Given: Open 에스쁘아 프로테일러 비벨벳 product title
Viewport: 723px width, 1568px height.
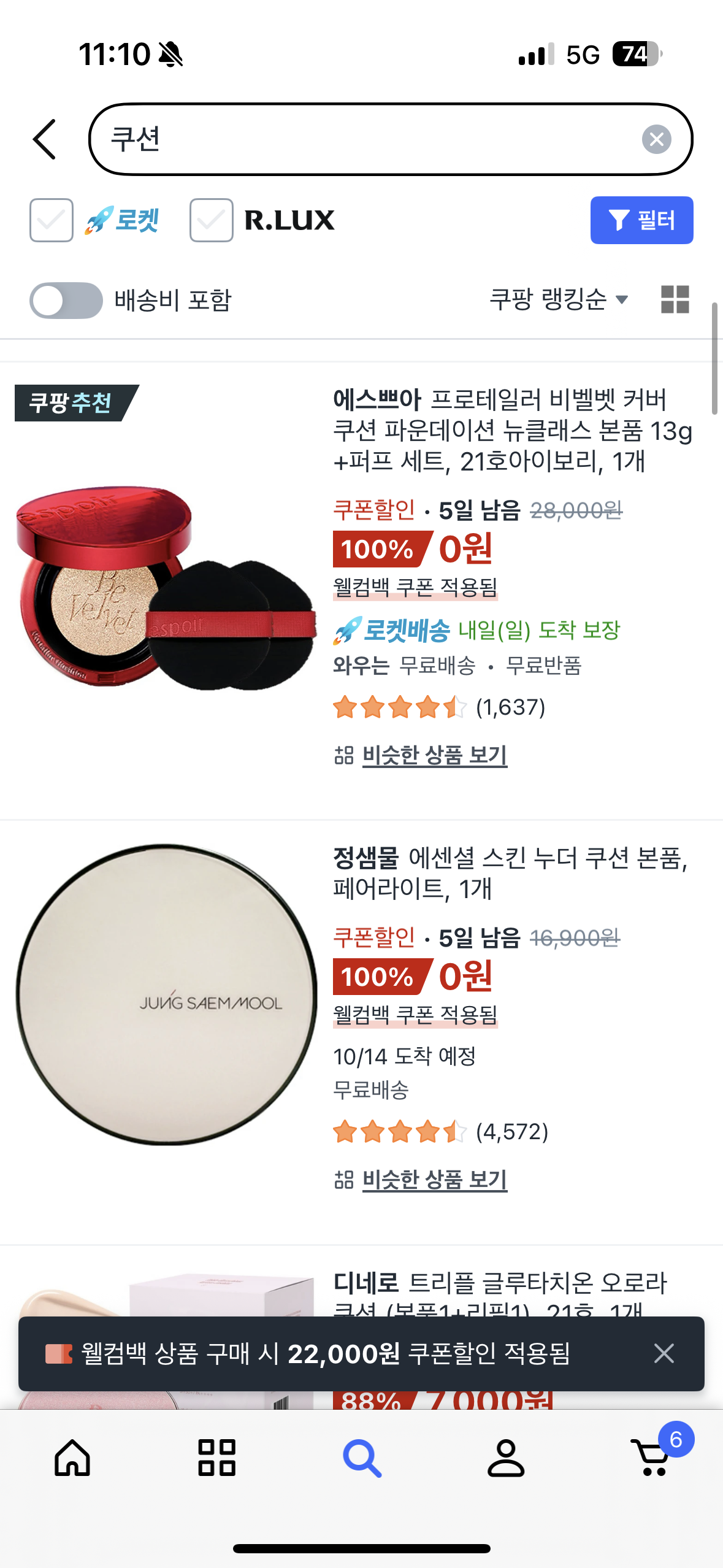Looking at the screenshot, I should (x=513, y=431).
